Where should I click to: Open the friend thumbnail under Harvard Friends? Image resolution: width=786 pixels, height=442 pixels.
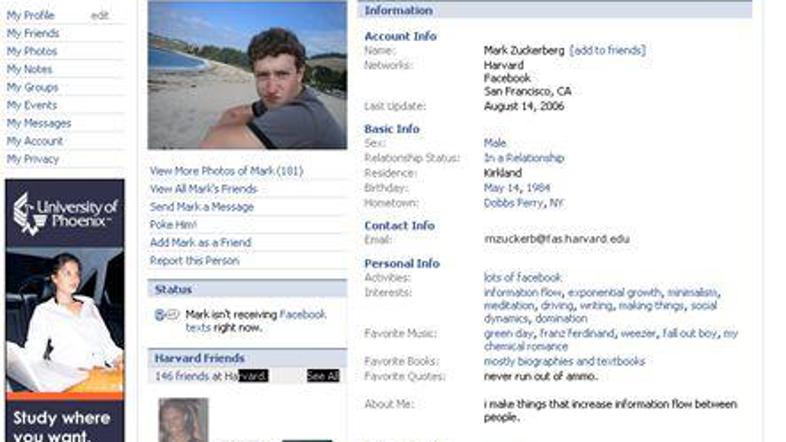click(183, 420)
